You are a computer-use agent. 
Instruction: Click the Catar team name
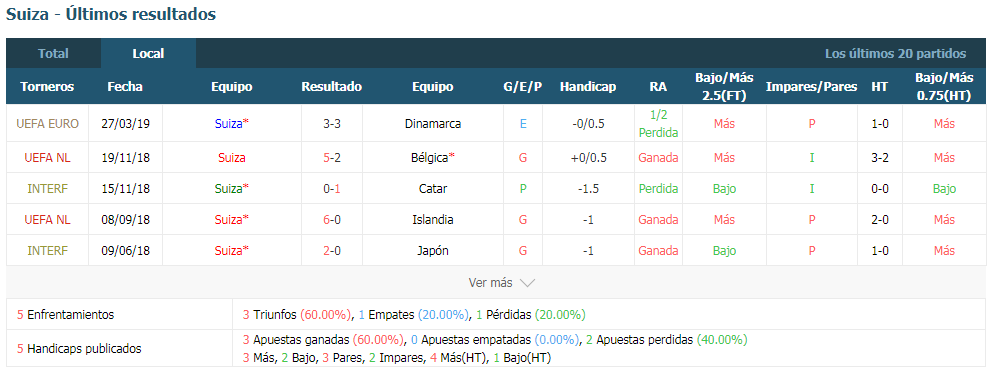433,188
